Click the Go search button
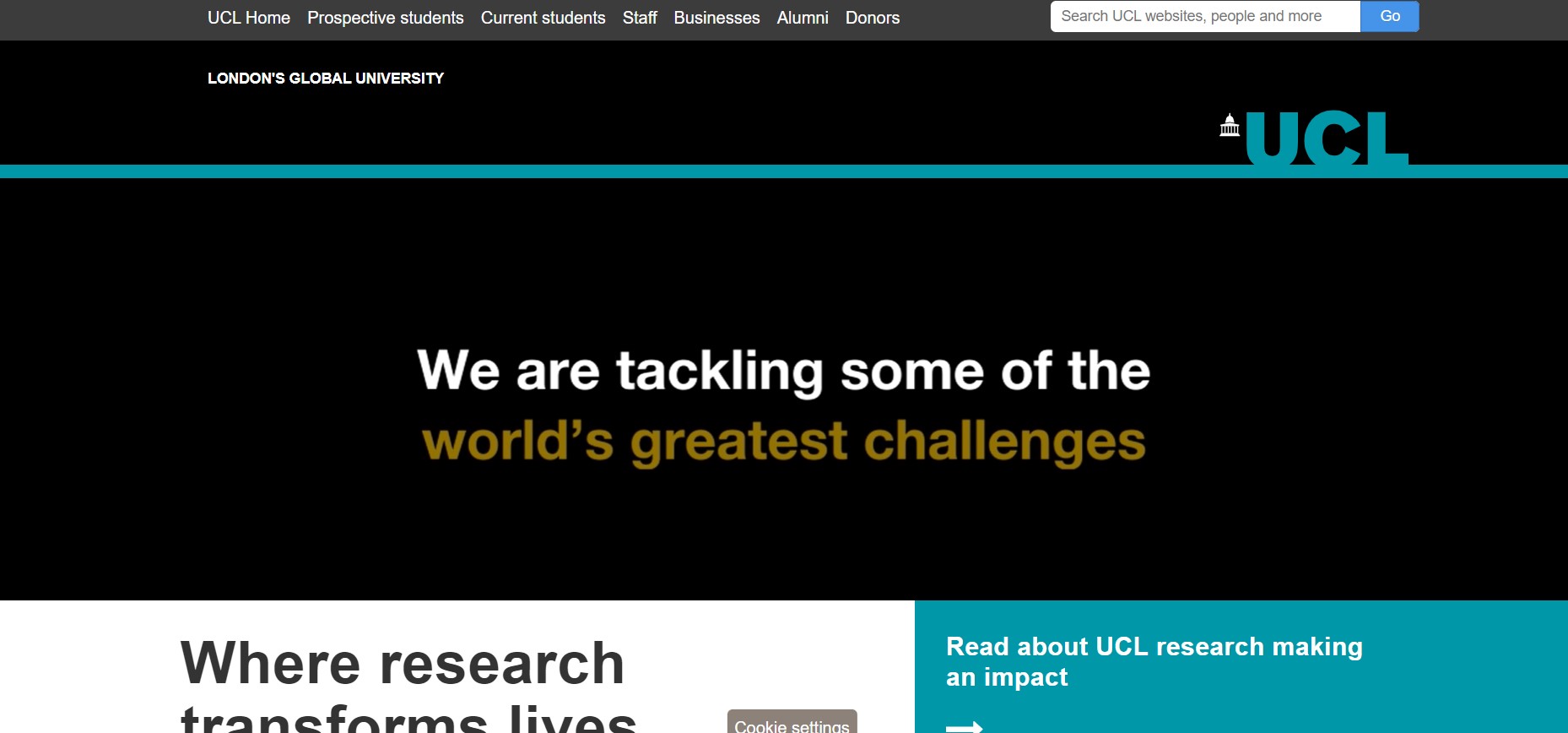Image resolution: width=1568 pixels, height=733 pixels. [1390, 16]
